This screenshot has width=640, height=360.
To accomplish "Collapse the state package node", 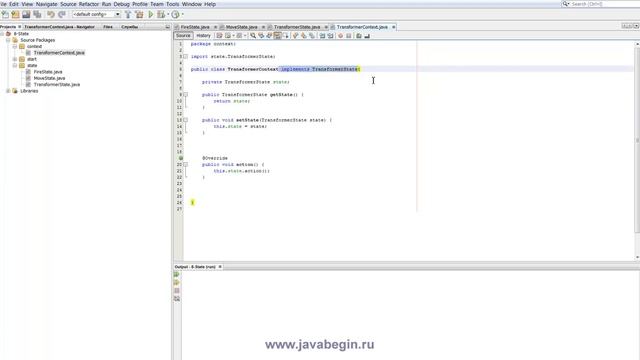I will [x=15, y=65].
